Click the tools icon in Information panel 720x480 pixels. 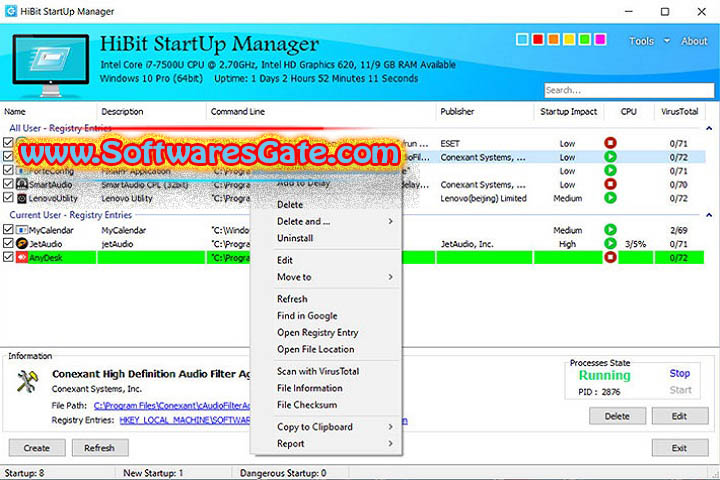coord(27,382)
